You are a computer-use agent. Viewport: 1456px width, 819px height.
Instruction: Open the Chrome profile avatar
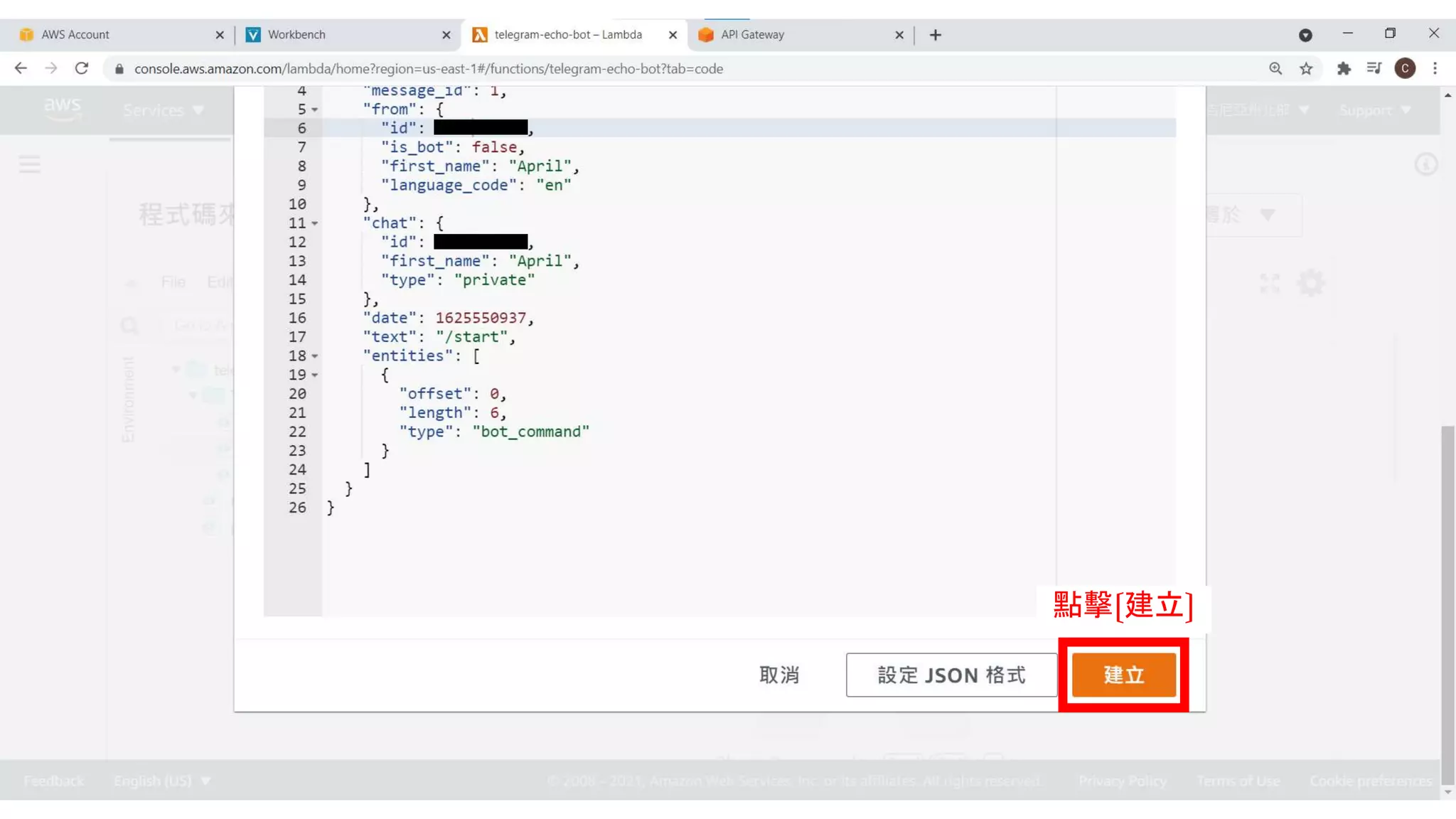click(x=1404, y=68)
